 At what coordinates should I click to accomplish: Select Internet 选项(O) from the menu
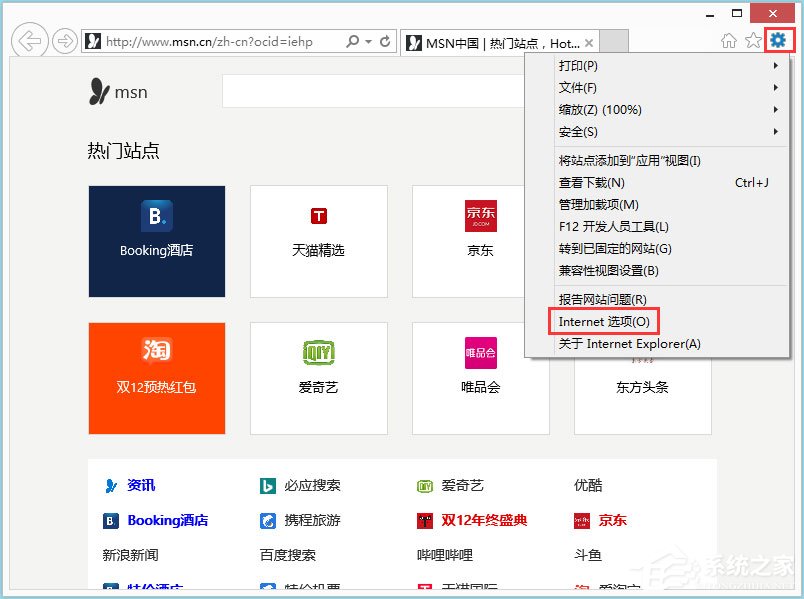pyautogui.click(x=603, y=323)
